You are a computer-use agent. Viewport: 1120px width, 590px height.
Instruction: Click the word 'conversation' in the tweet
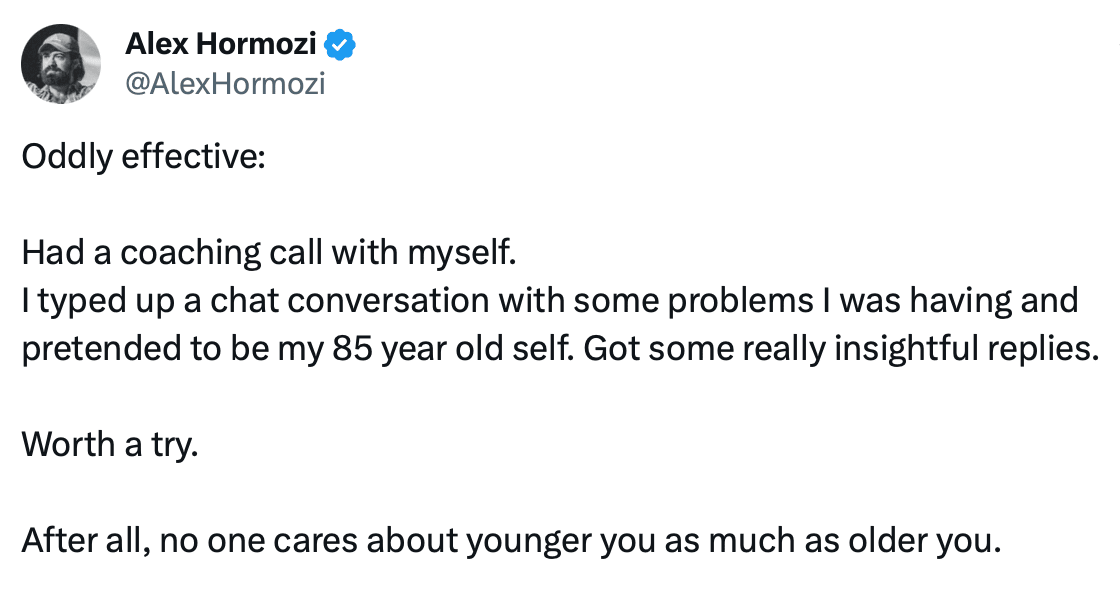(x=389, y=301)
